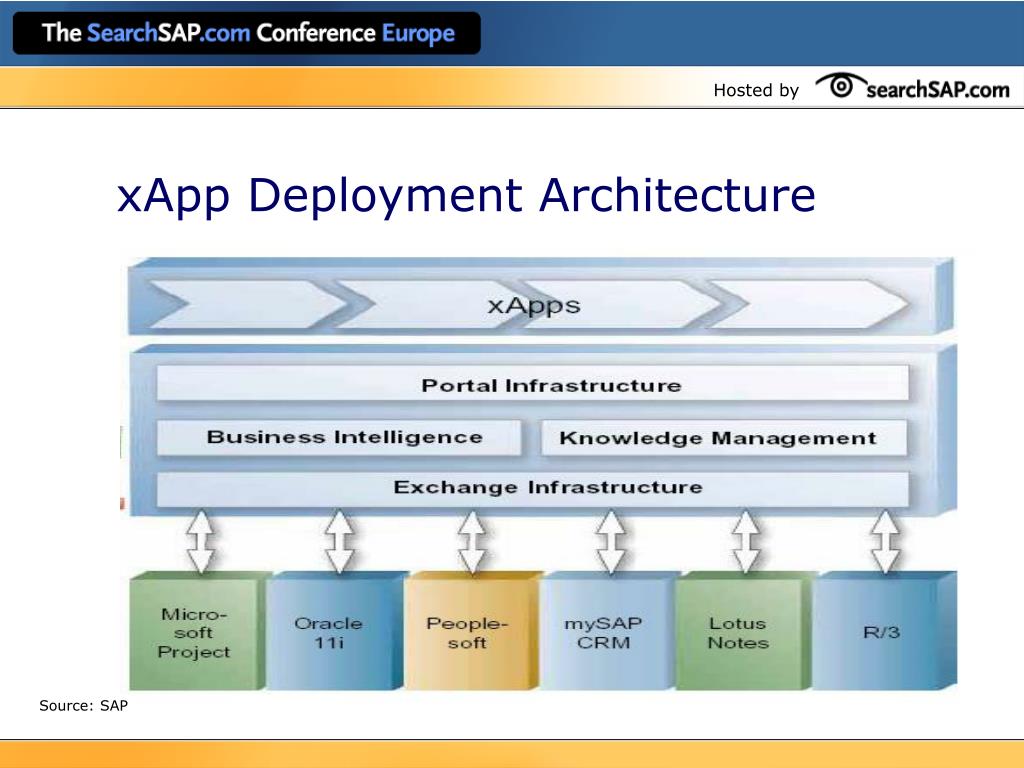Click the double arrow above Oracle 11i
The height and width of the screenshot is (768, 1024).
340,541
